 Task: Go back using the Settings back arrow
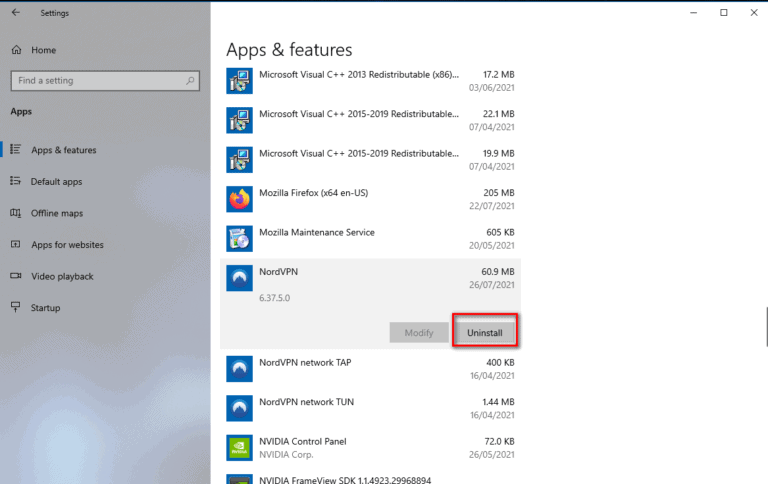15,13
